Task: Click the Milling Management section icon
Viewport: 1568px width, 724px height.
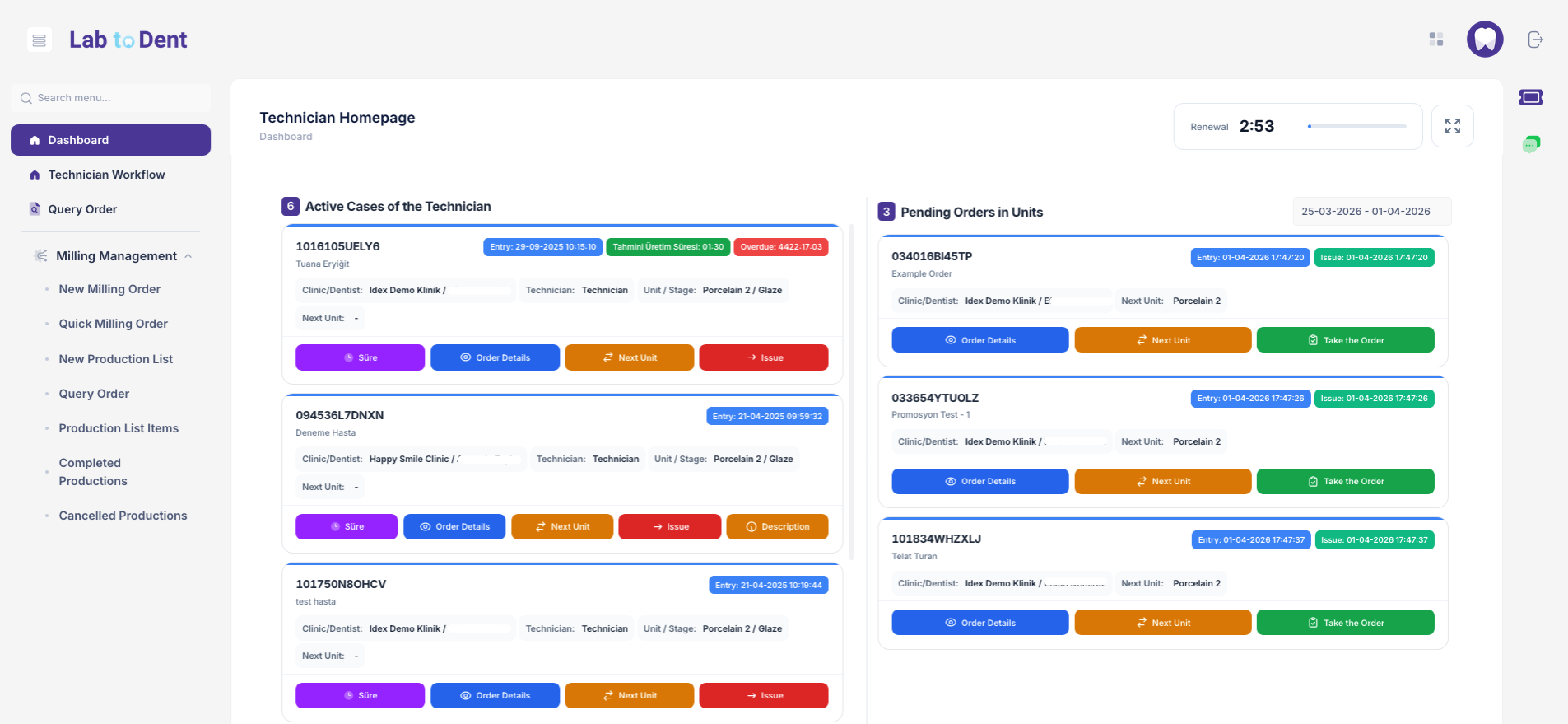Action: (x=40, y=256)
